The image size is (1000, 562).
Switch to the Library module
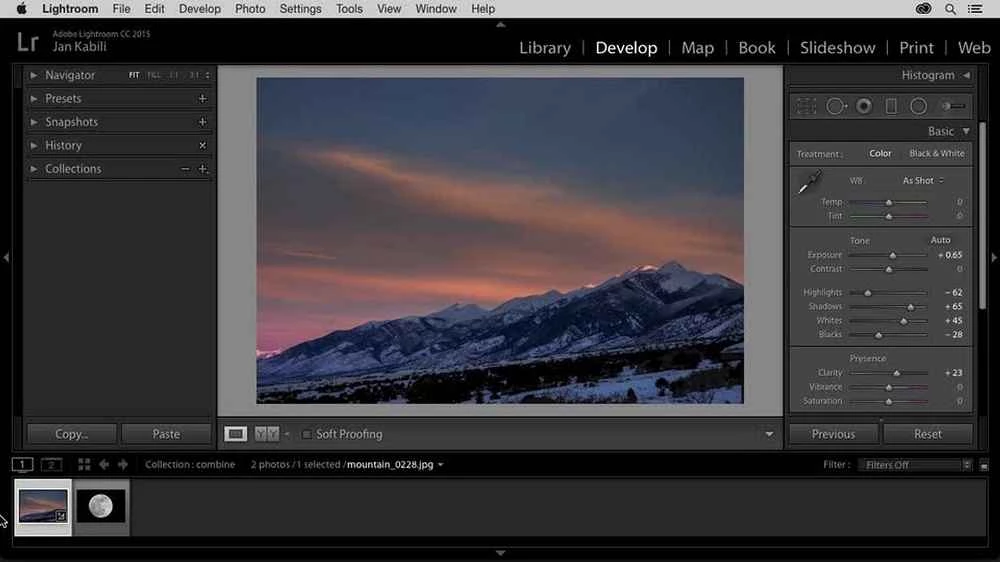tap(545, 48)
